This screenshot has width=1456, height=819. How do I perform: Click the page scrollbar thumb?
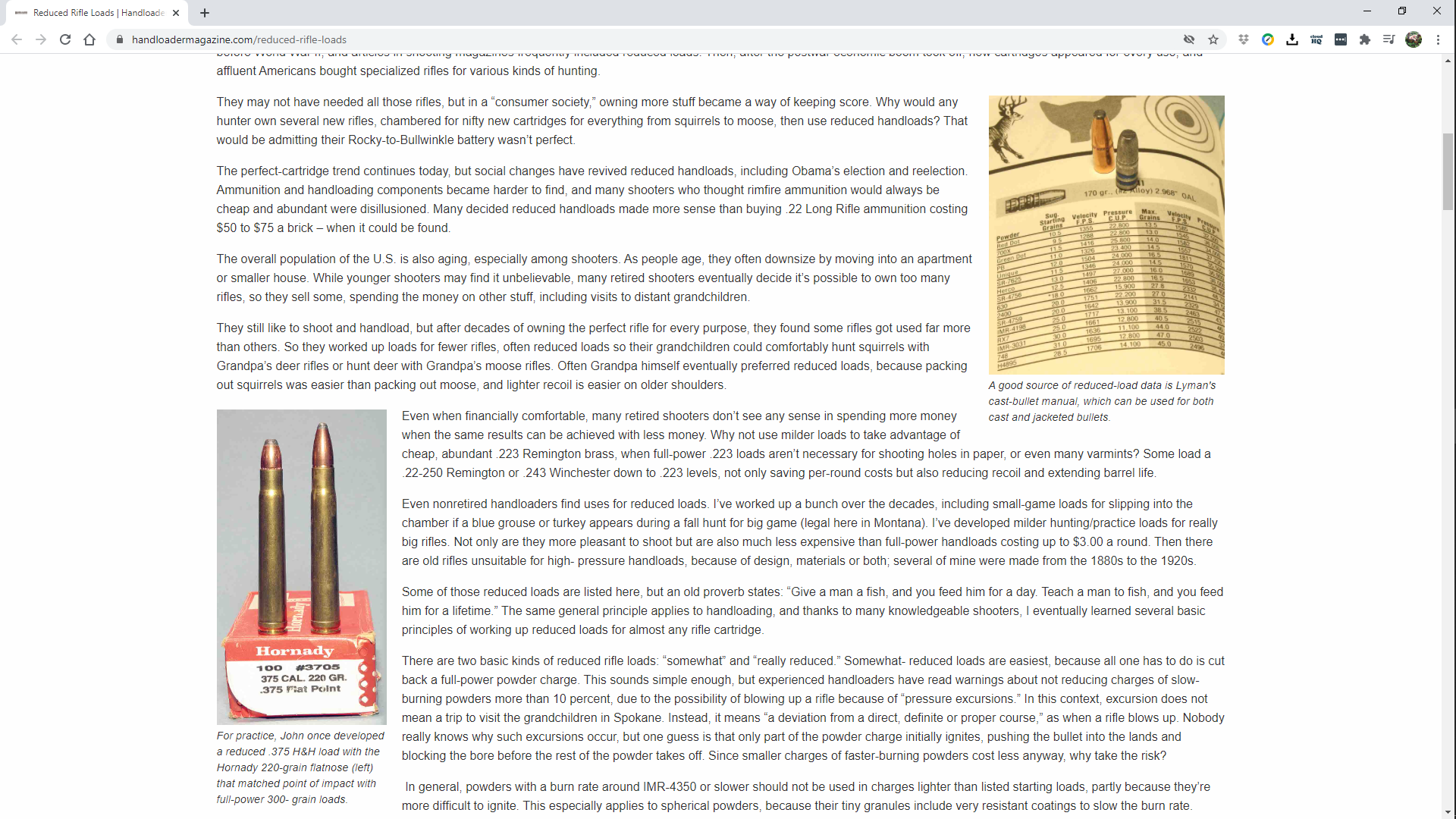[1448, 171]
